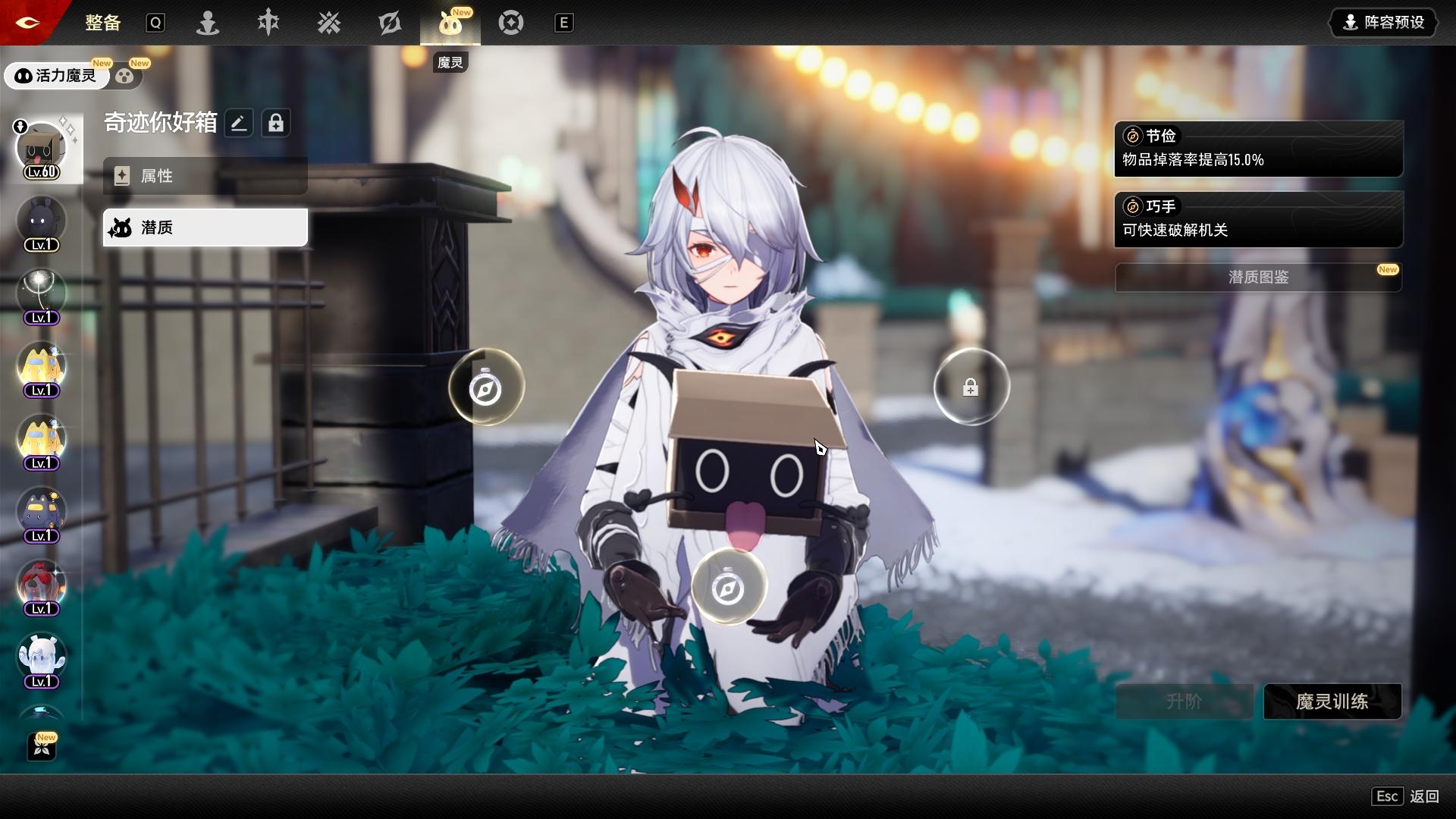Click the compass trait bubble on the left
The height and width of the screenshot is (819, 1456).
485,388
